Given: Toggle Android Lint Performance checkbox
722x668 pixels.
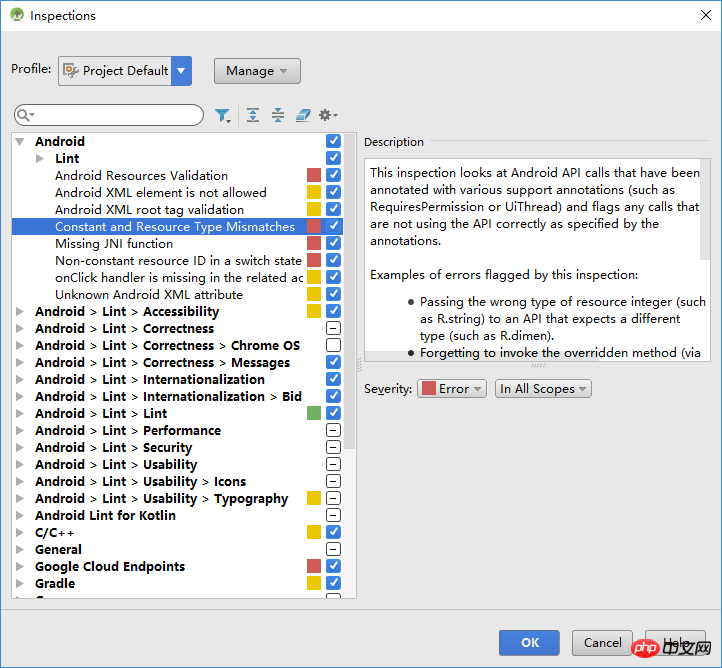Looking at the screenshot, I should [333, 430].
